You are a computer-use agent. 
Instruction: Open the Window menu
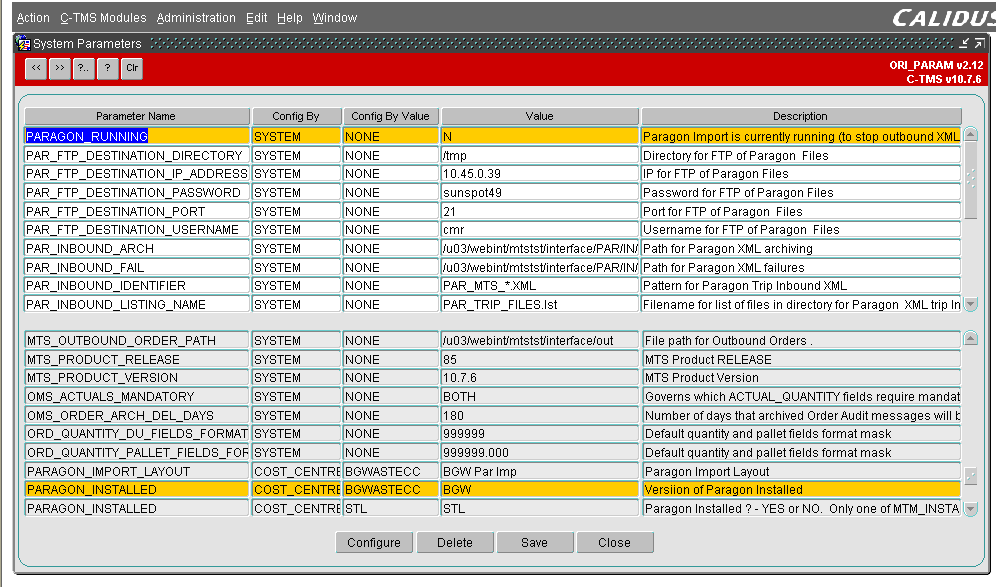click(x=335, y=18)
